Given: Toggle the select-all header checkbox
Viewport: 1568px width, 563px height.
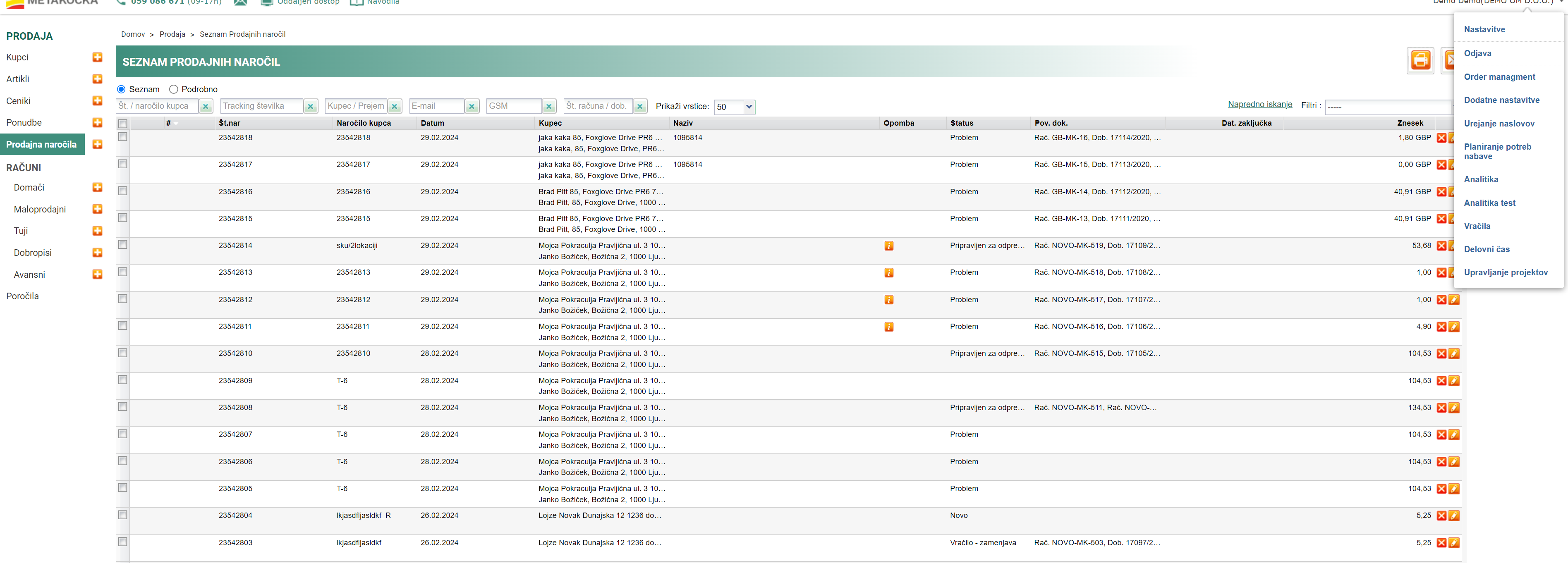Looking at the screenshot, I should pyautogui.click(x=123, y=124).
